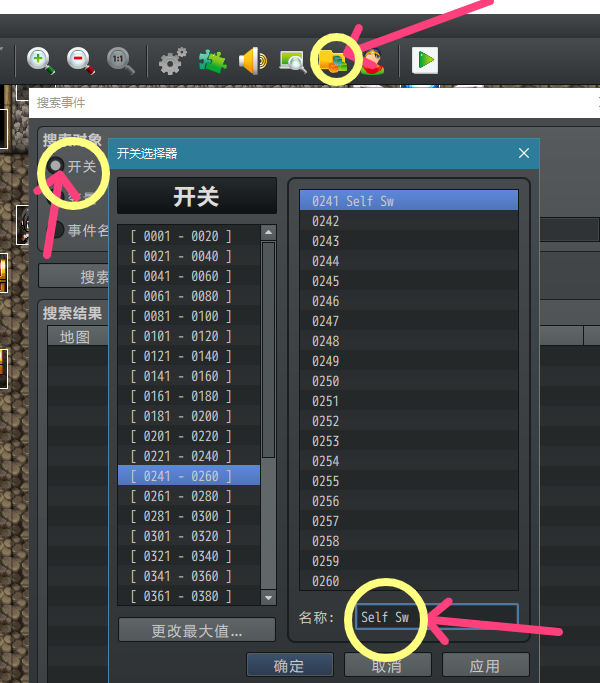Confirm with the 确定 button
The width and height of the screenshot is (600, 683).
click(290, 666)
